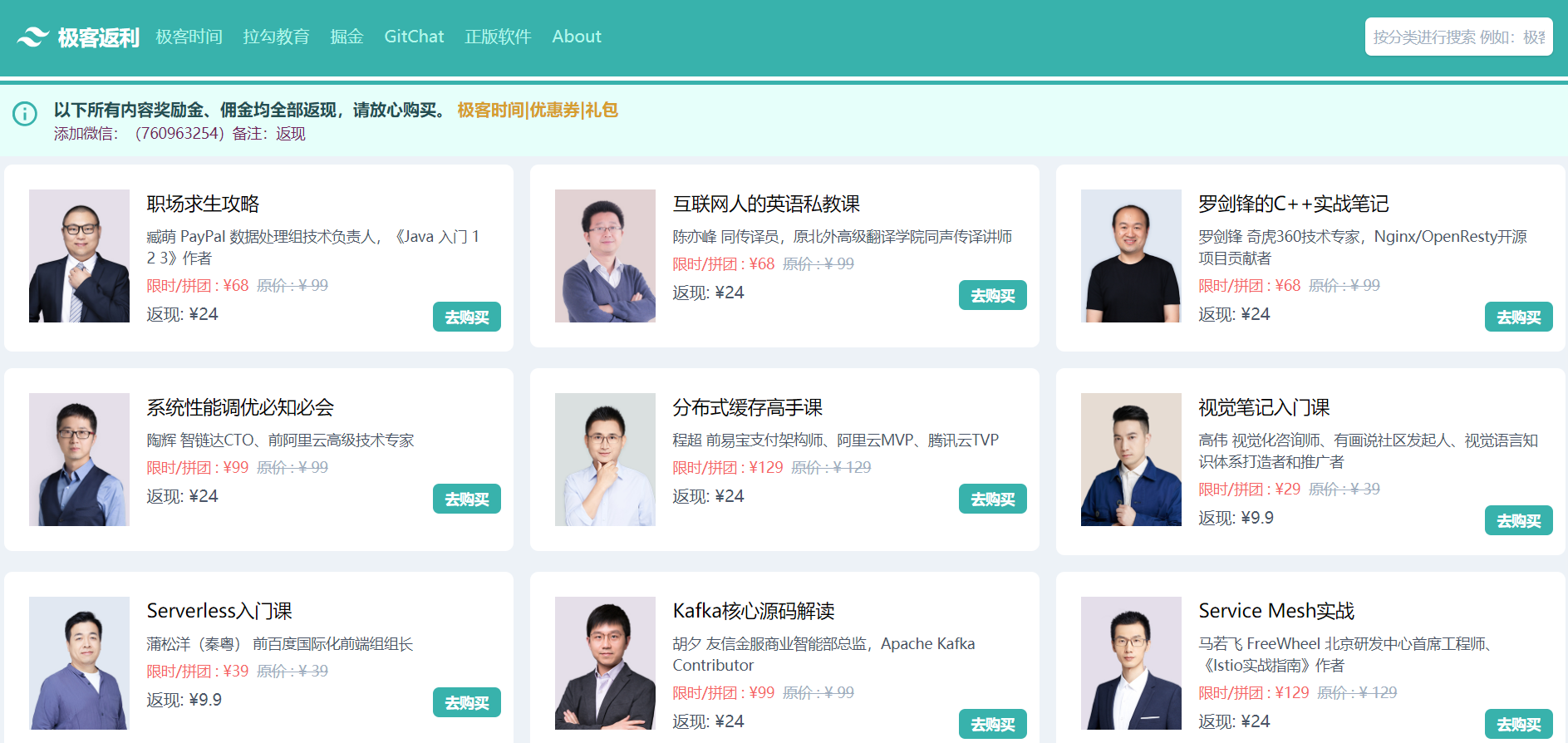Viewport: 1568px width, 743px height.
Task: Click the 视觉笔记入门课 title
Action: click(x=1264, y=407)
